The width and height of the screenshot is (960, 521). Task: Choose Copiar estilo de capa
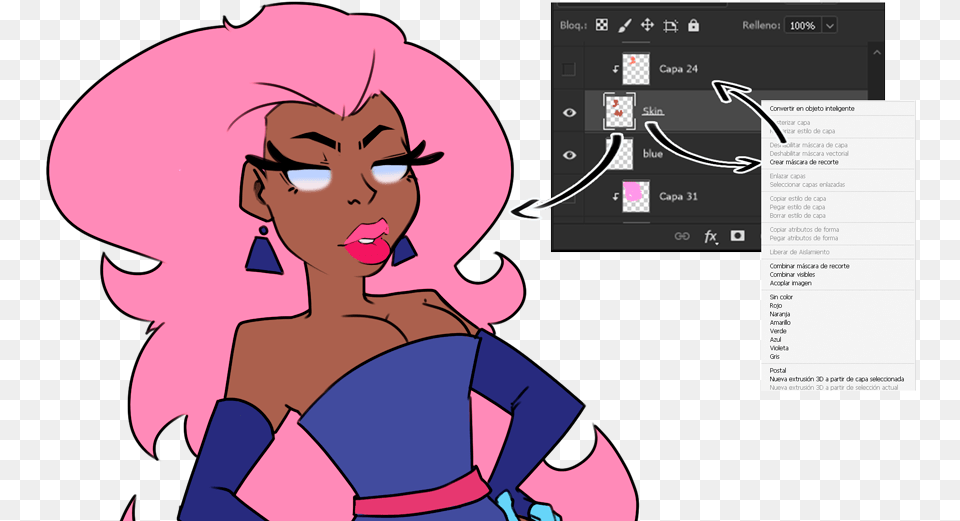[x=798, y=199]
